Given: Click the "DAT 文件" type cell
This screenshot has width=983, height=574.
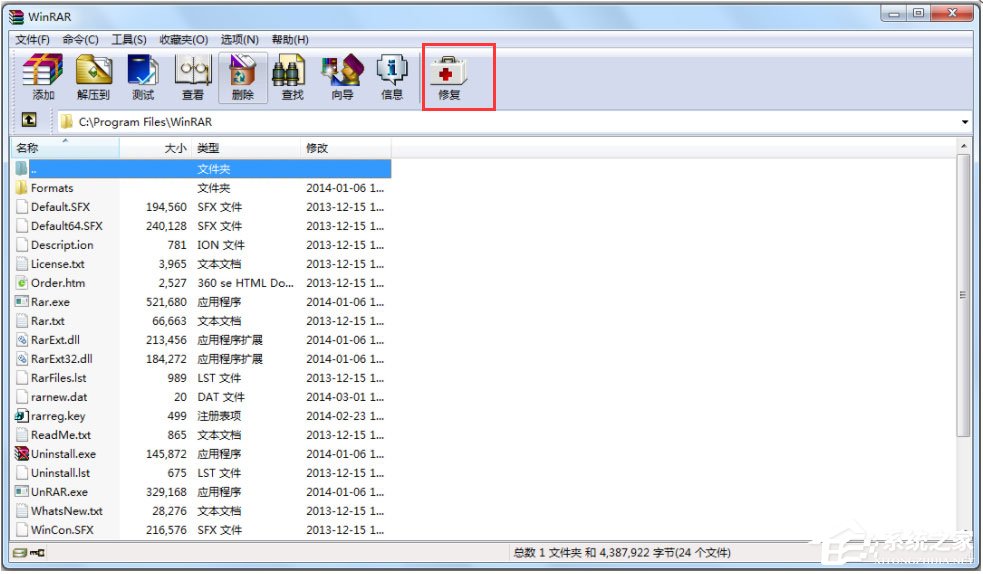Looking at the screenshot, I should [221, 397].
